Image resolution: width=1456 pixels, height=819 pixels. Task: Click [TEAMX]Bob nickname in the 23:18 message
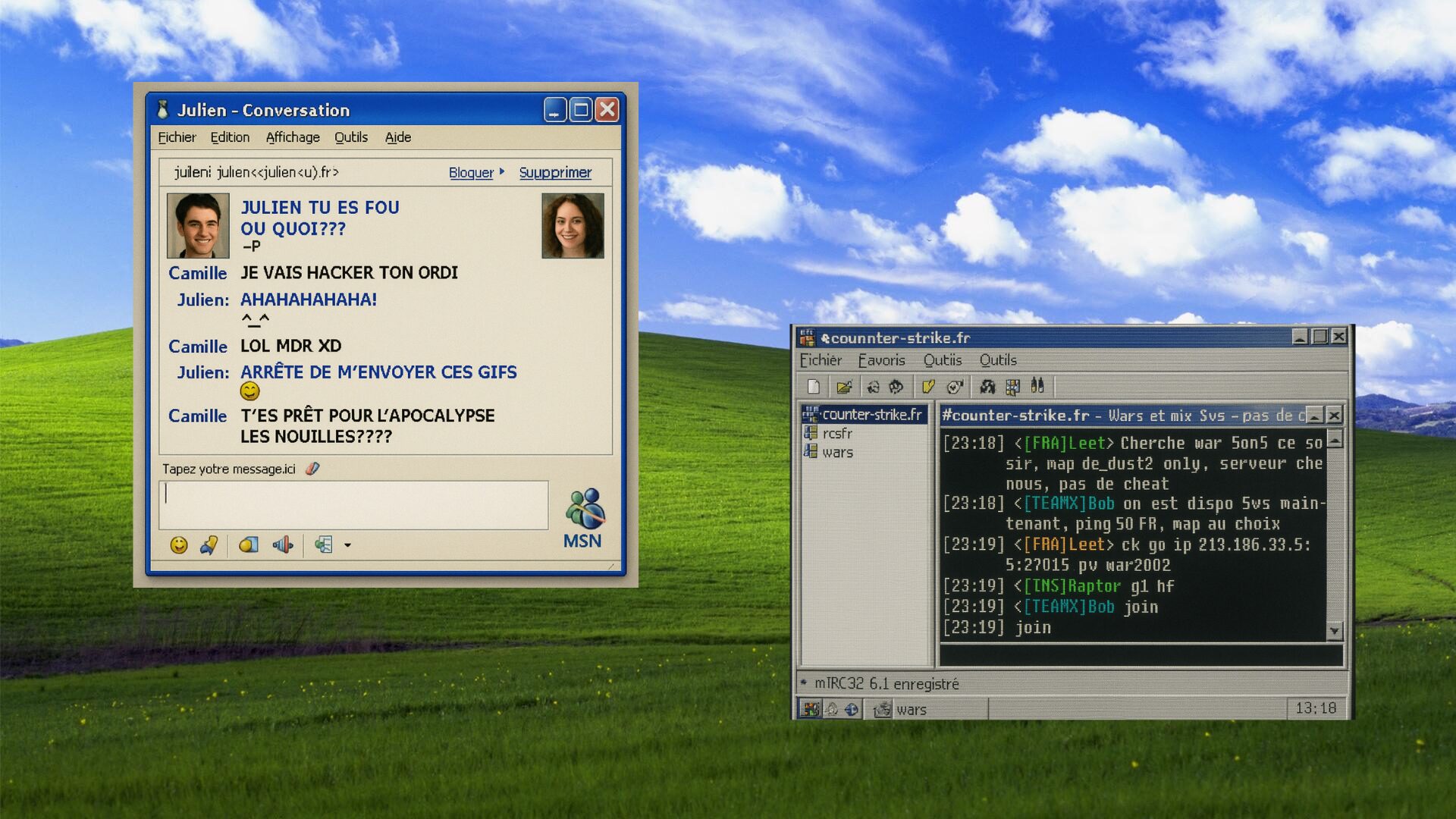tap(1069, 504)
